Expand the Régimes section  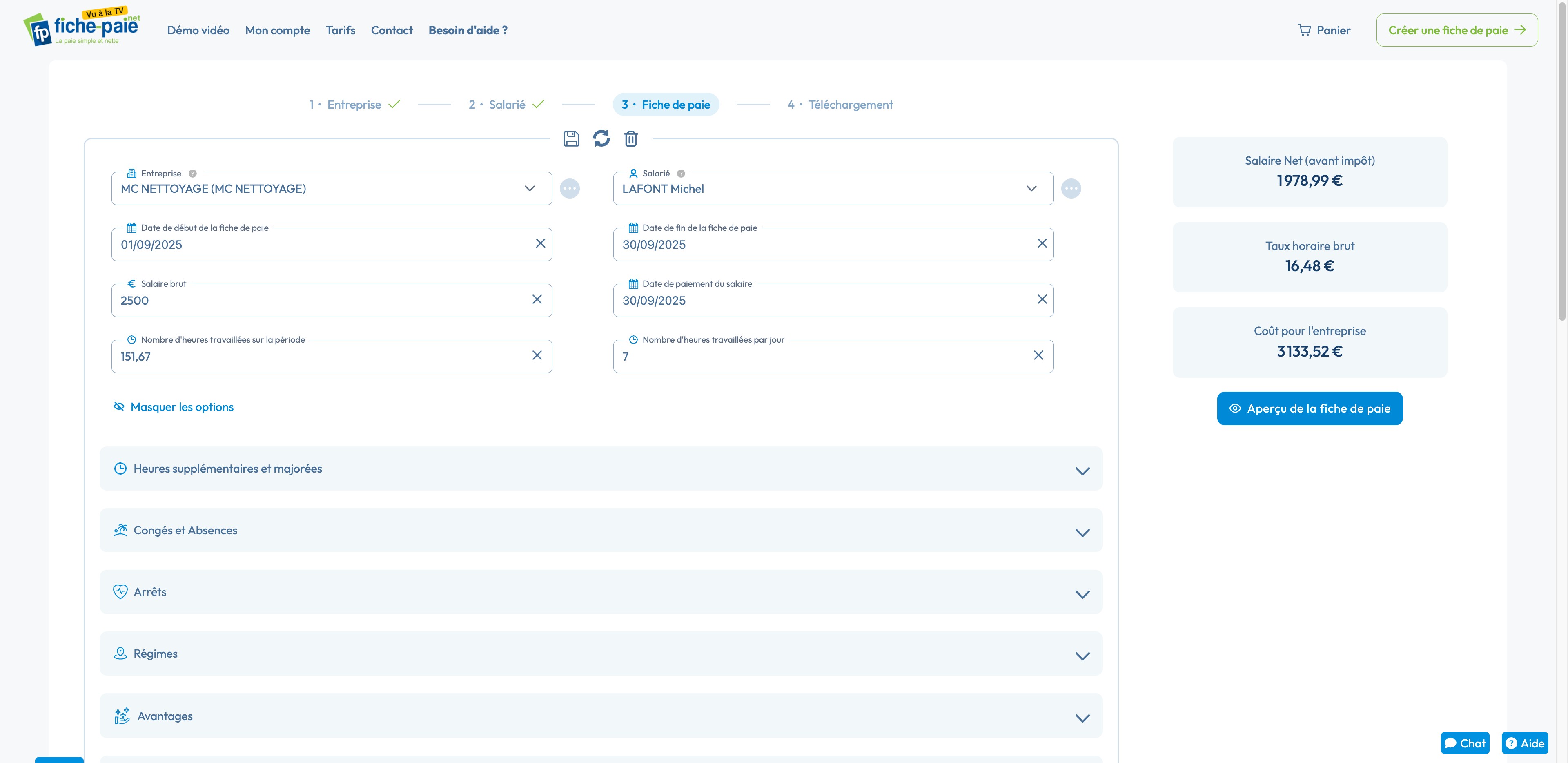click(600, 654)
